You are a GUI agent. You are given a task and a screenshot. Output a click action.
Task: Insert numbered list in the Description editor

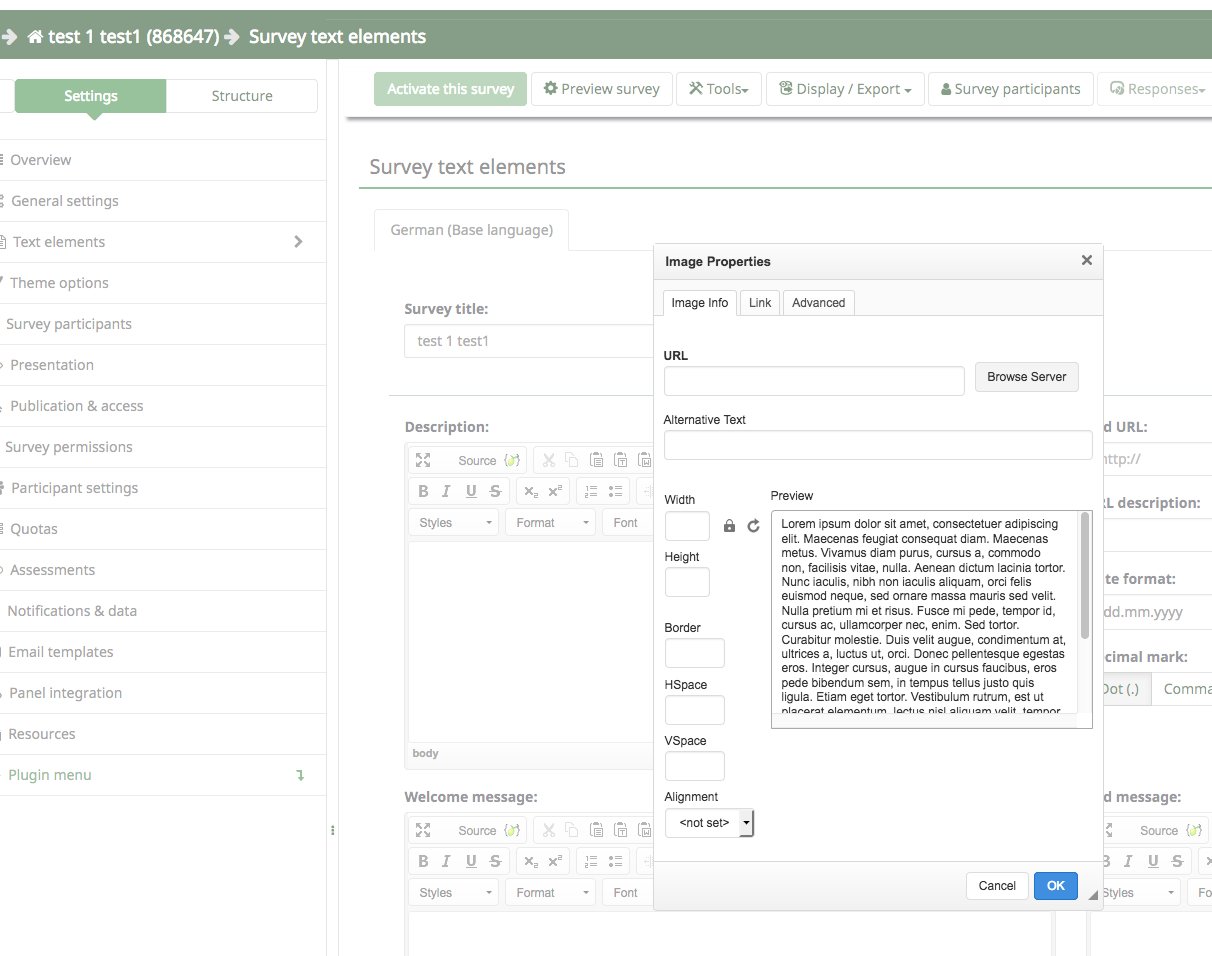[x=591, y=491]
